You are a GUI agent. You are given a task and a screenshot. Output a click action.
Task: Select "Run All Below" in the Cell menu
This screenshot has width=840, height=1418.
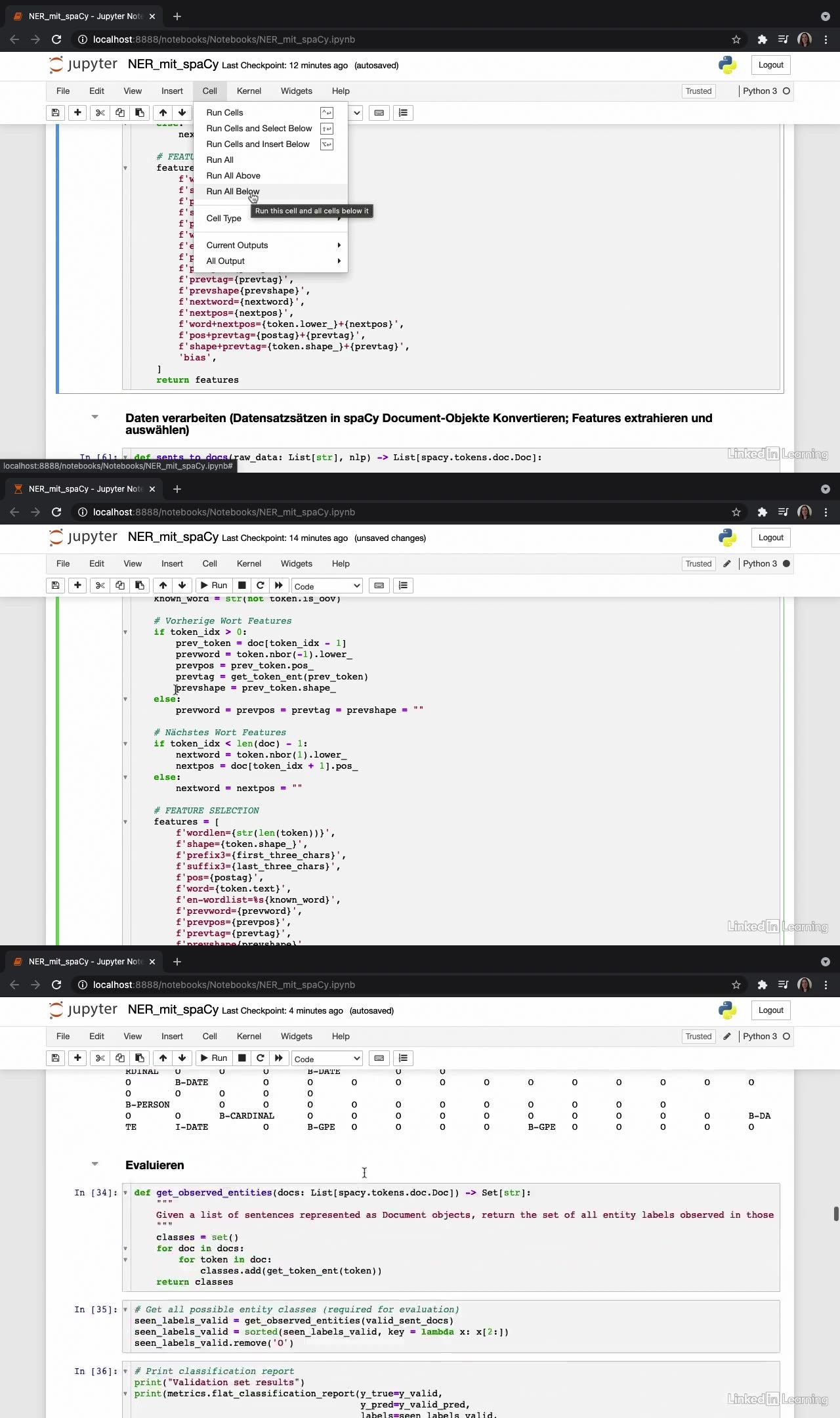tap(233, 192)
